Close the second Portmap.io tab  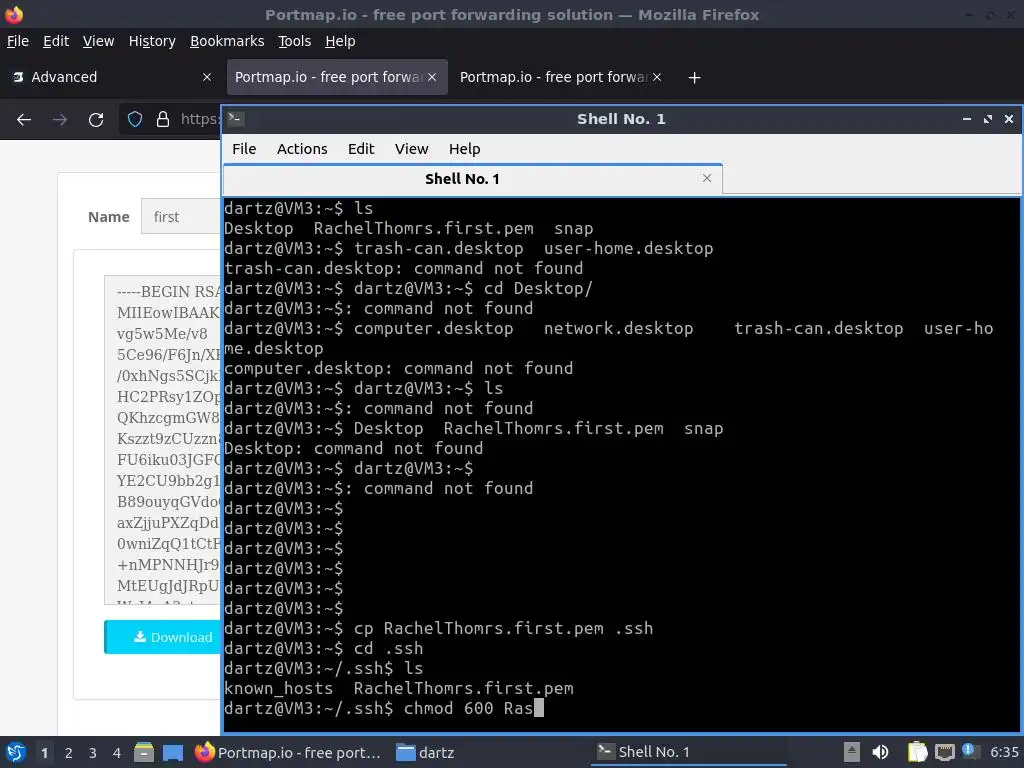[657, 77]
